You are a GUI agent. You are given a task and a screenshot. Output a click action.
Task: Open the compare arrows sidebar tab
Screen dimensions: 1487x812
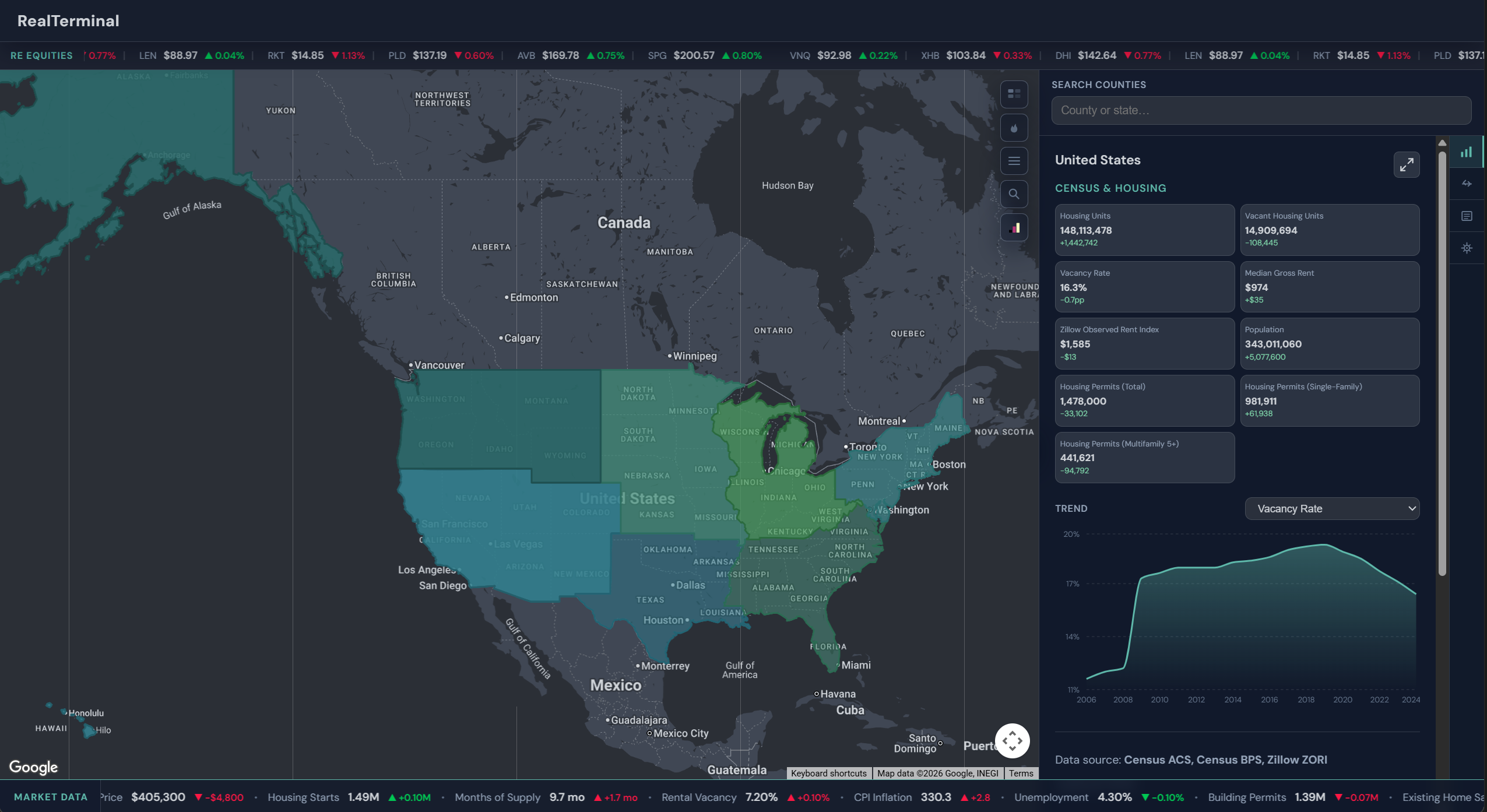click(x=1466, y=184)
